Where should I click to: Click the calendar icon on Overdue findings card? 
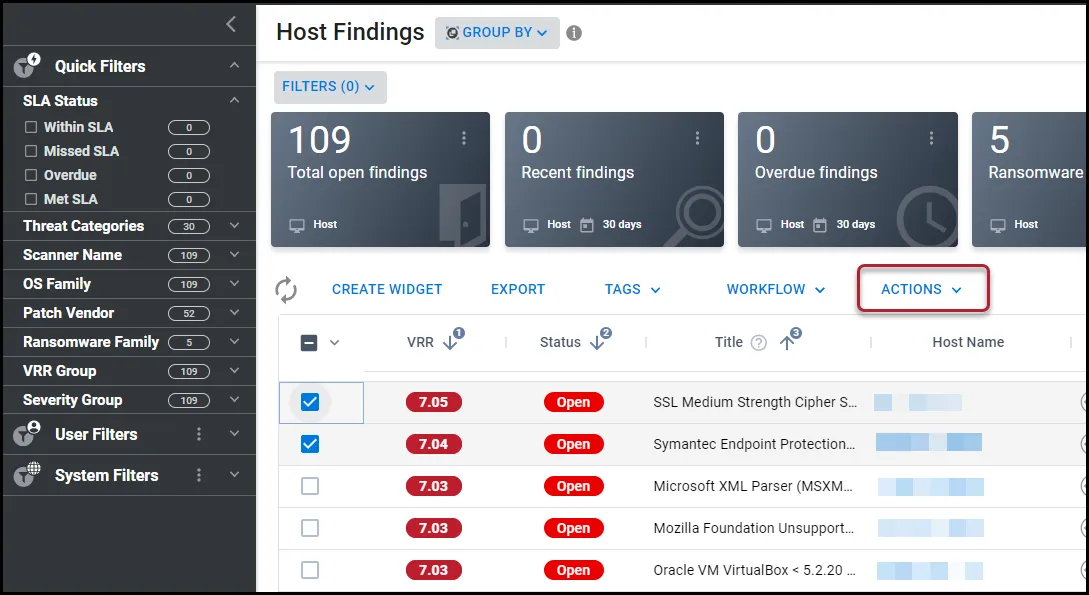click(820, 224)
